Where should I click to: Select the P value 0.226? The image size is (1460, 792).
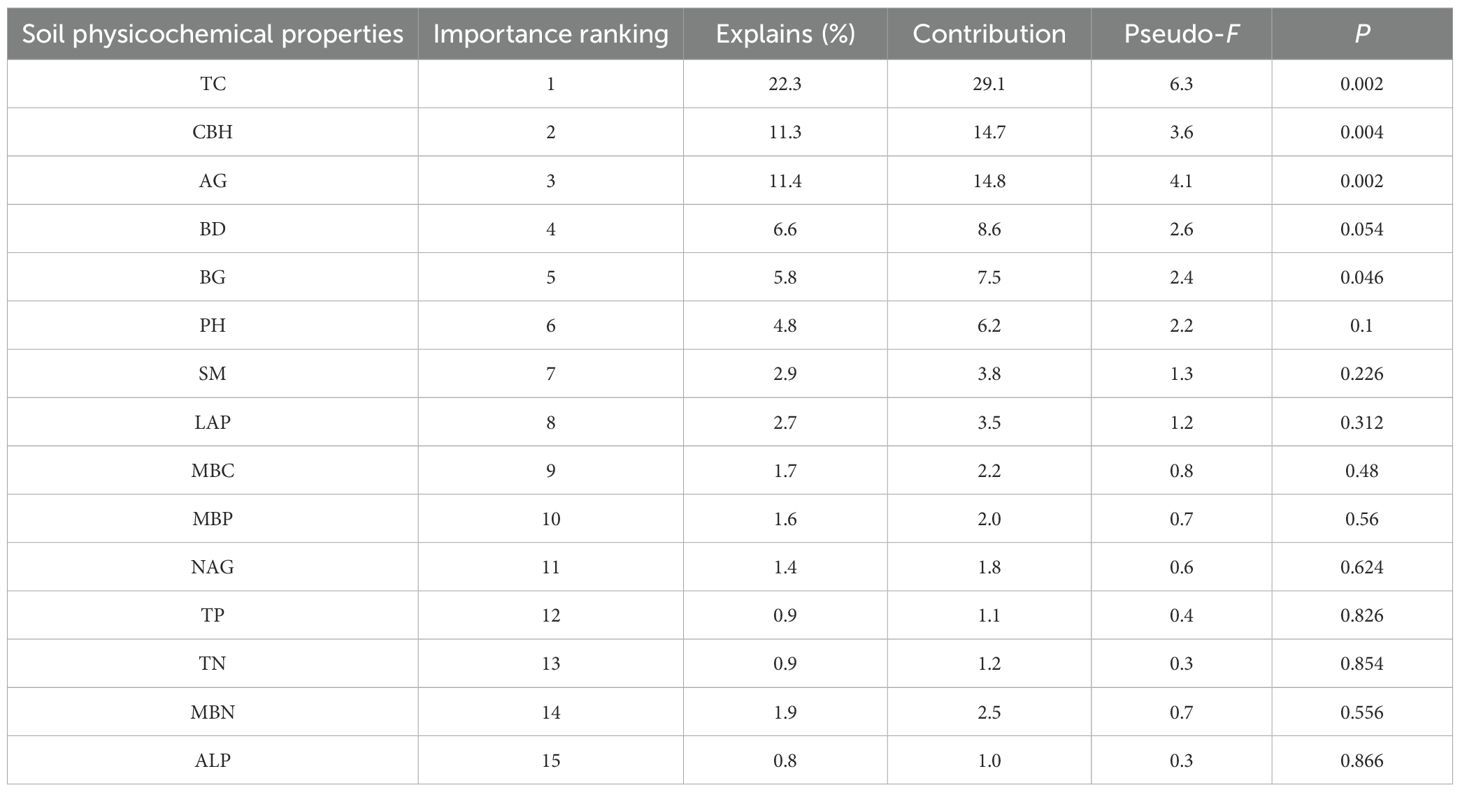1362,374
